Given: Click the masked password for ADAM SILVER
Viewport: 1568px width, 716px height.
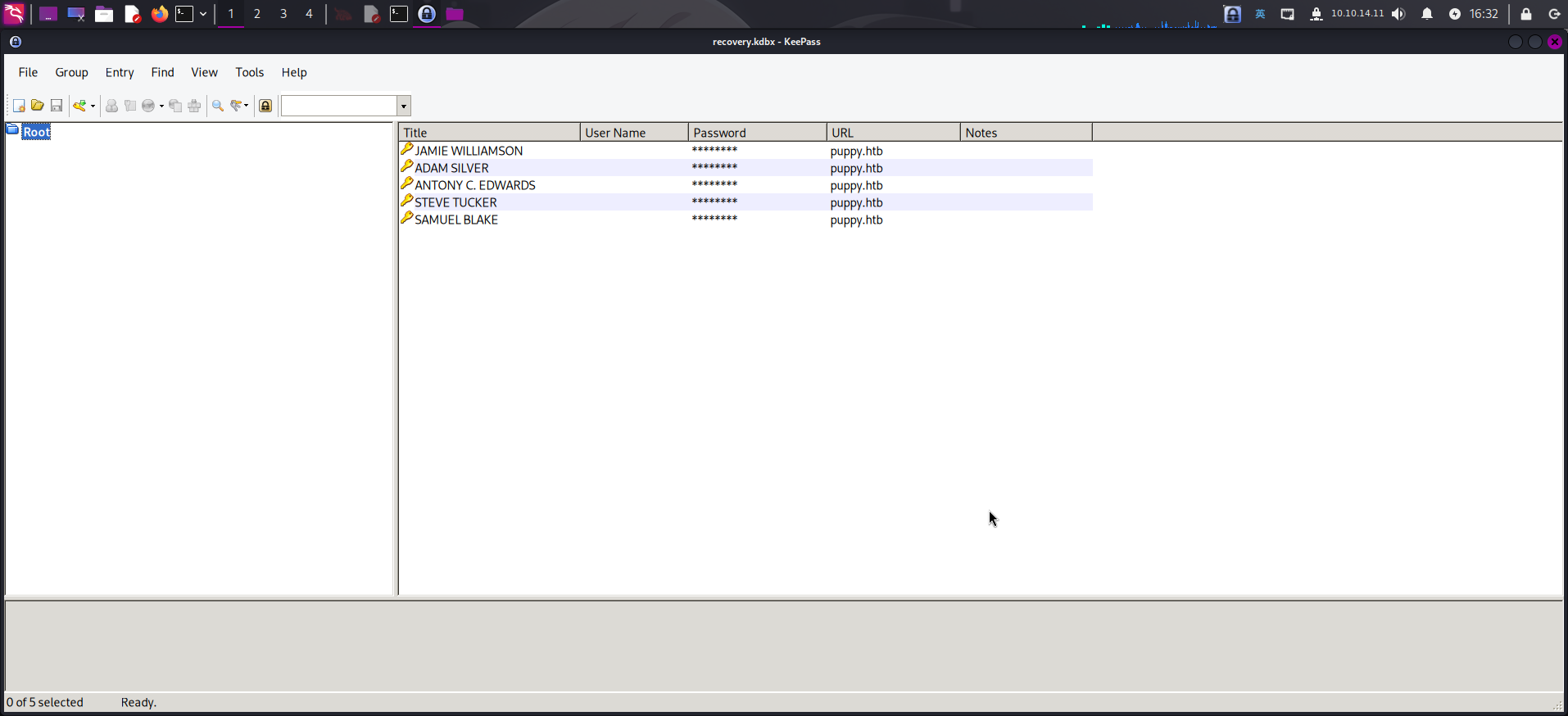Looking at the screenshot, I should tap(714, 167).
